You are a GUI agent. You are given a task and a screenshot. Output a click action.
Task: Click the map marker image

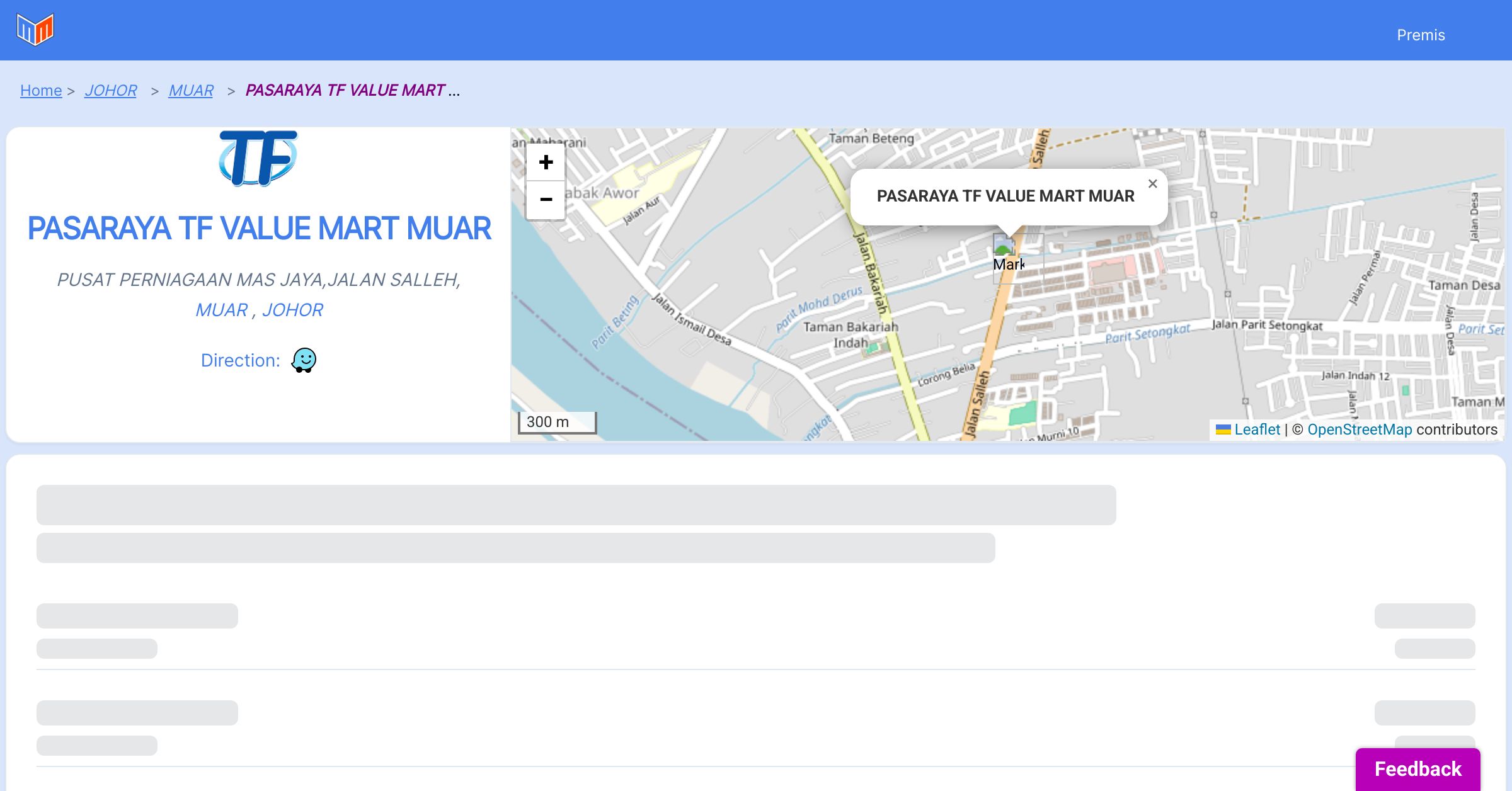point(1008,255)
